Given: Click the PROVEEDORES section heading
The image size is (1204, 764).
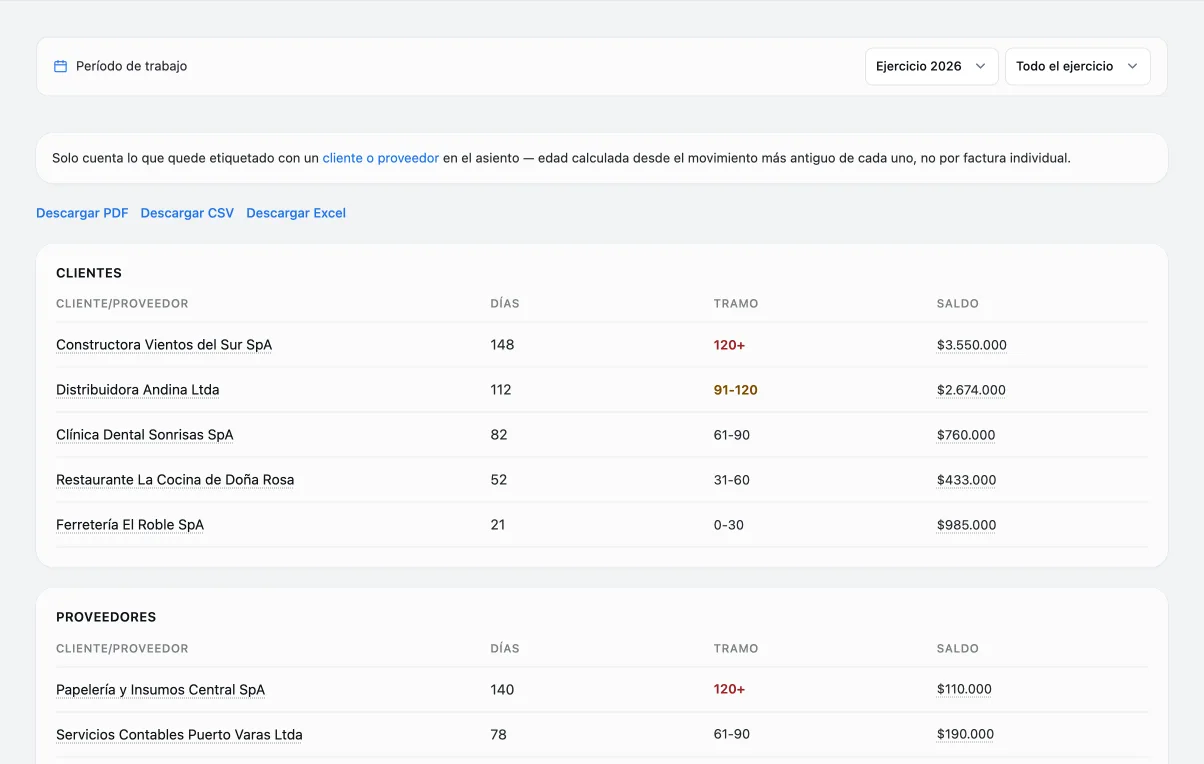Looking at the screenshot, I should coord(106,617).
